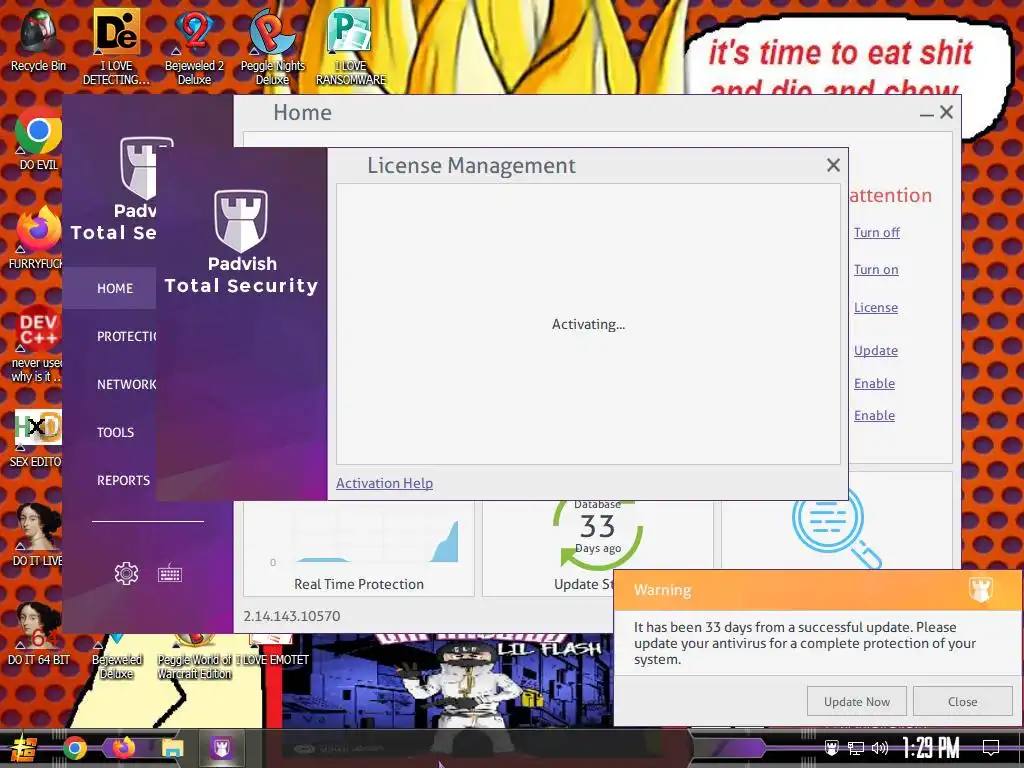Viewport: 1024px width, 768px height.
Task: Close the Padvish Home window
Action: click(x=946, y=112)
